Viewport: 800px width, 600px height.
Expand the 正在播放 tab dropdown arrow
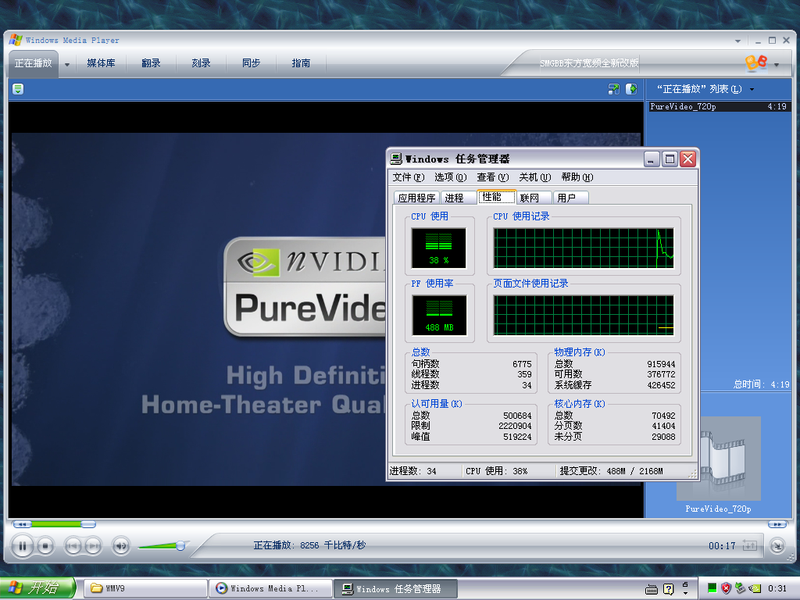[x=67, y=64]
